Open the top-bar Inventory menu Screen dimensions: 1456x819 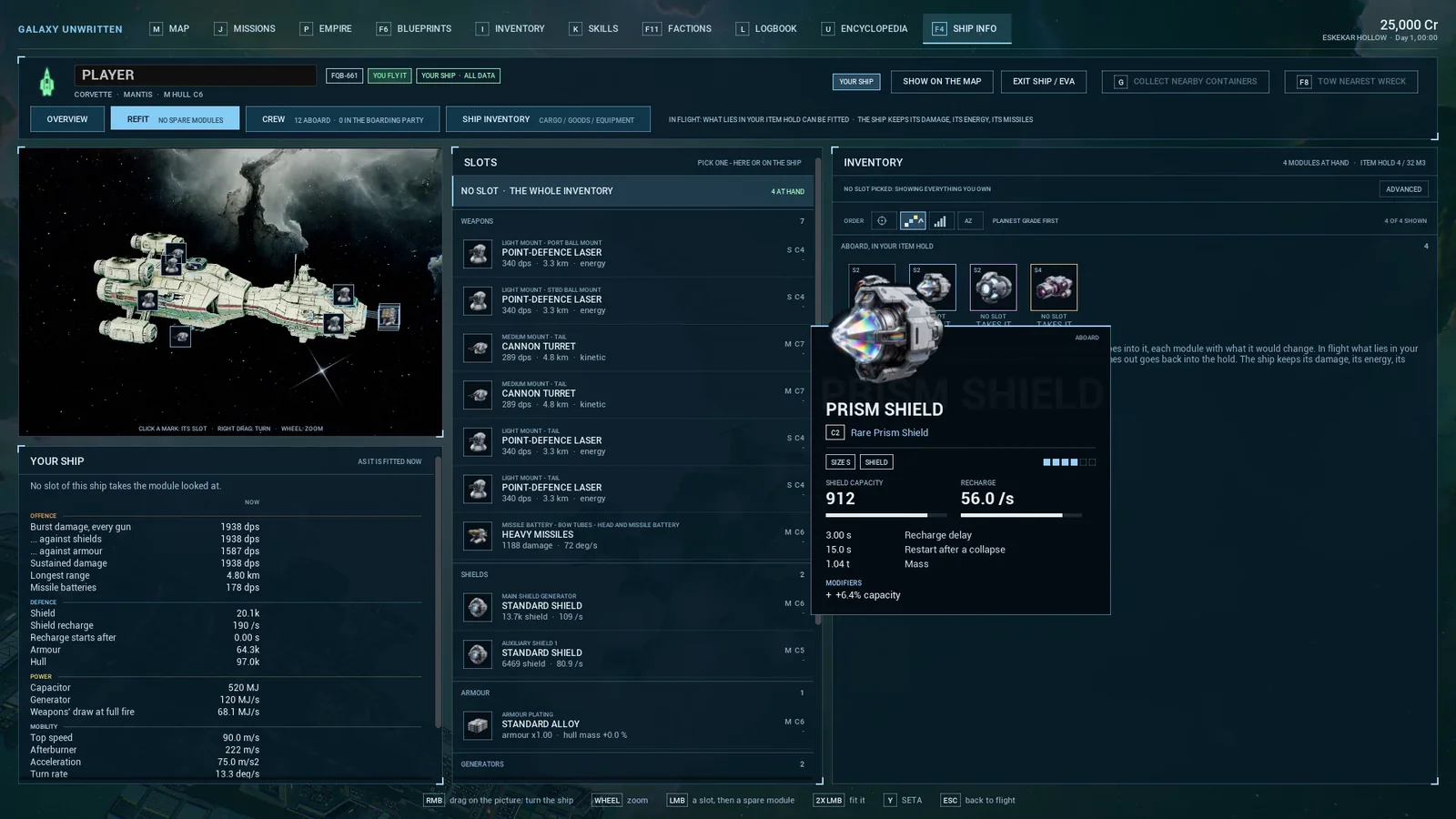(511, 29)
